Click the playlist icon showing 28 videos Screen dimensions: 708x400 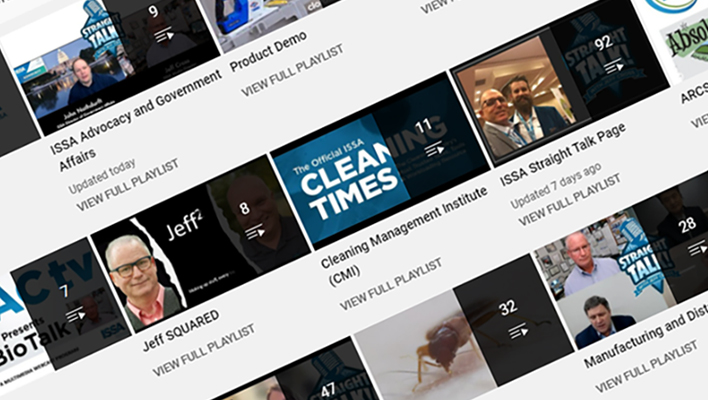pyautogui.click(x=698, y=248)
